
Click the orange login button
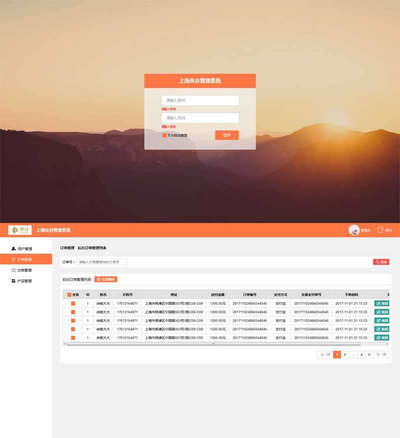[227, 135]
